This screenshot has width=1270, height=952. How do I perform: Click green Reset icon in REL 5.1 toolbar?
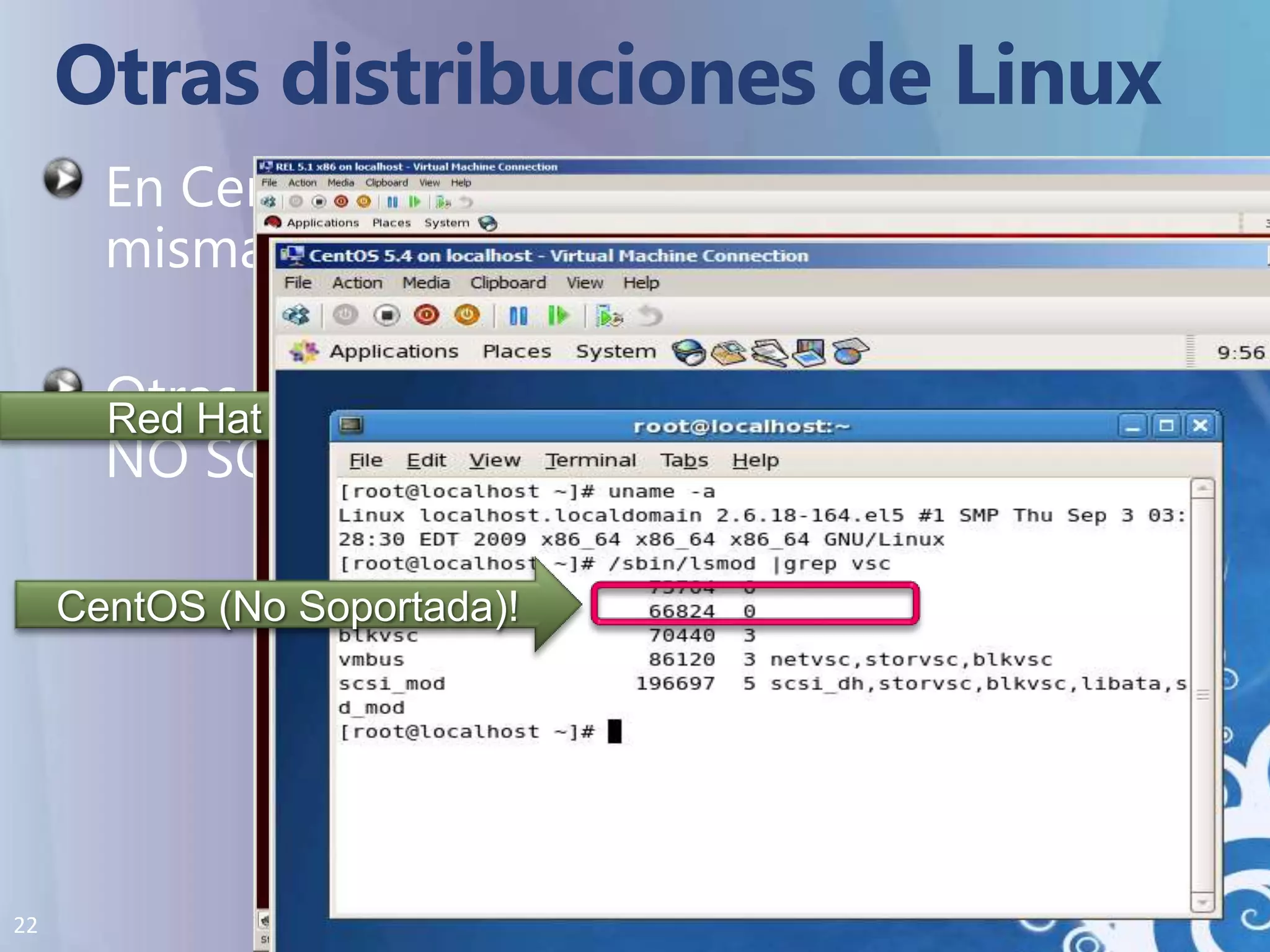[415, 202]
